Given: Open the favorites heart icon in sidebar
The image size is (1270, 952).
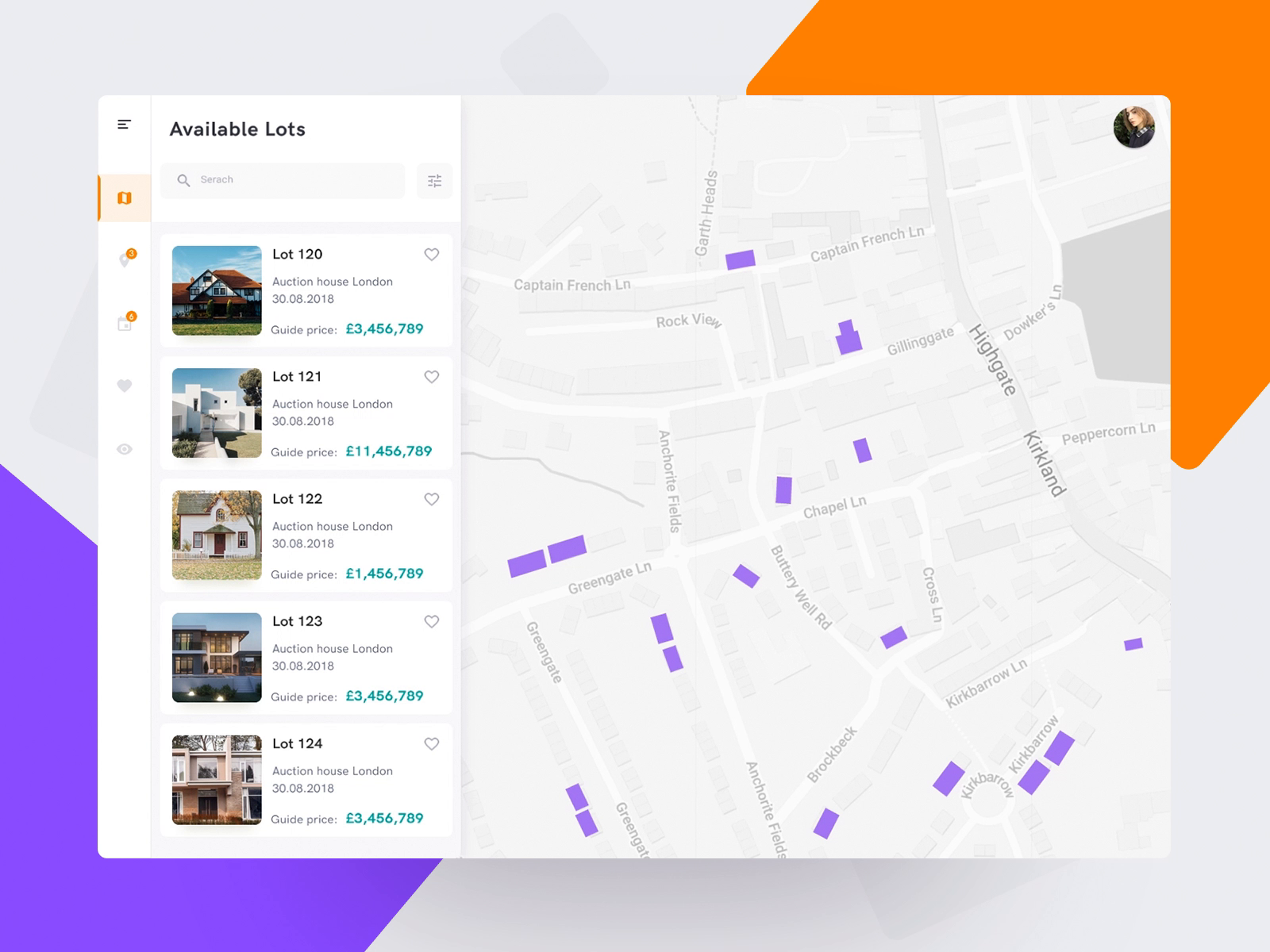Looking at the screenshot, I should (x=124, y=386).
